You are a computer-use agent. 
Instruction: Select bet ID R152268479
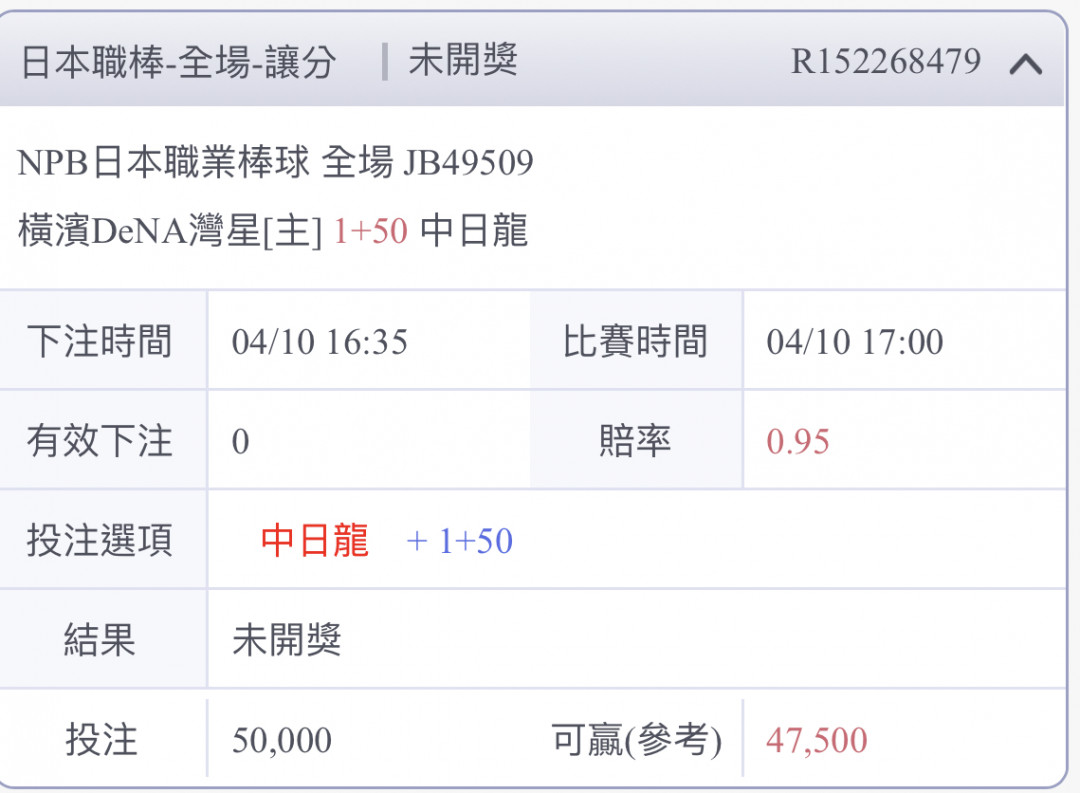tap(886, 61)
